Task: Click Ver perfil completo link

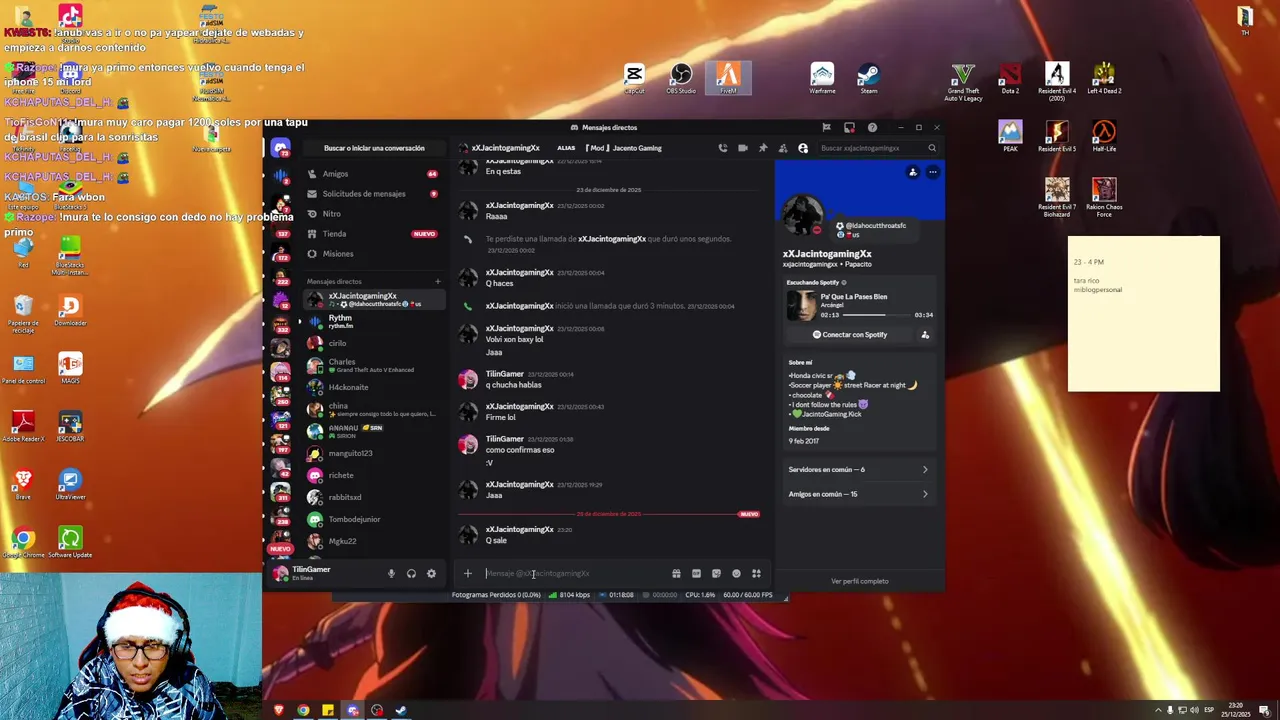Action: pyautogui.click(x=859, y=581)
